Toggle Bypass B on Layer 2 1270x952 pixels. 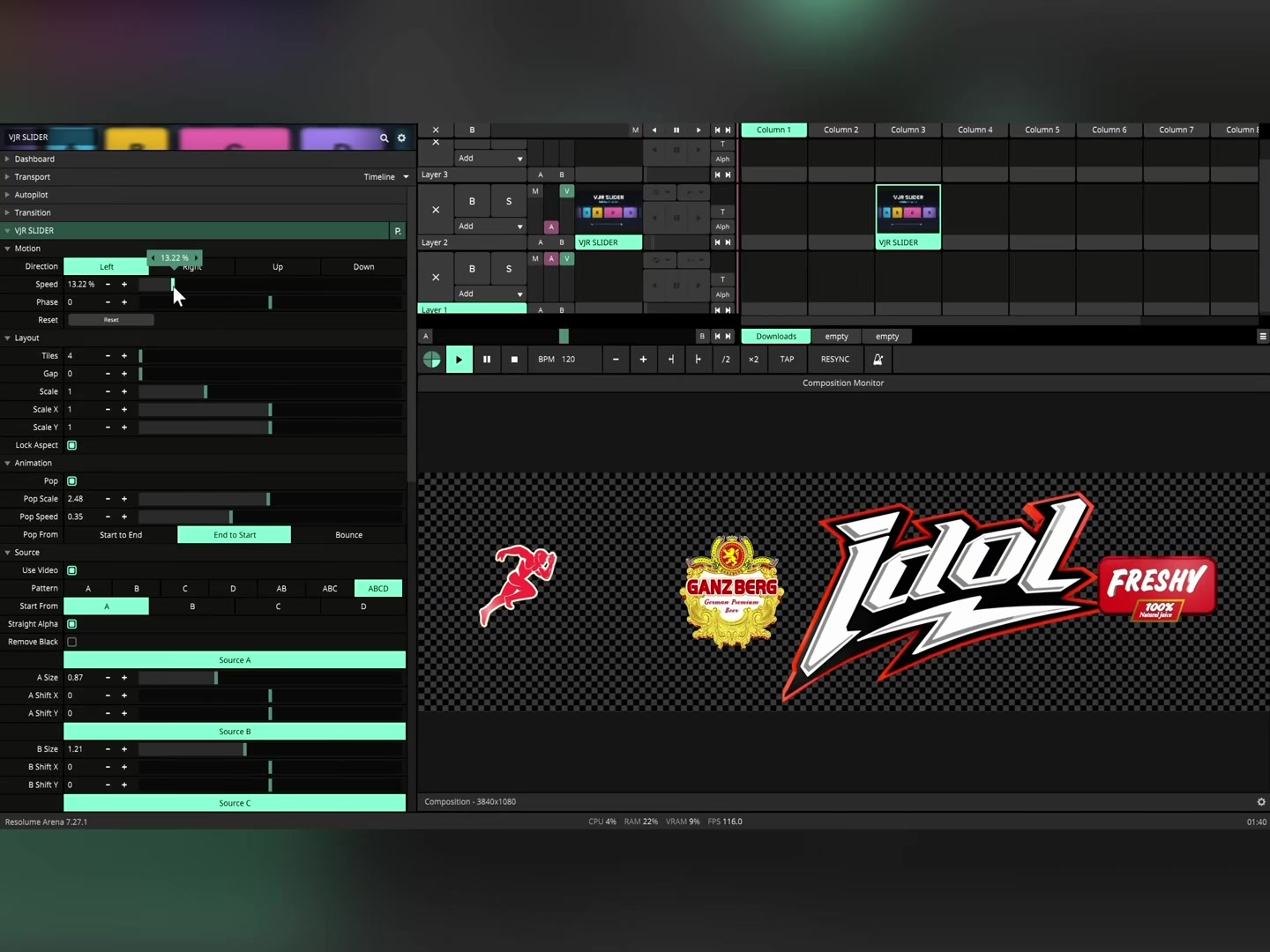[472, 202]
